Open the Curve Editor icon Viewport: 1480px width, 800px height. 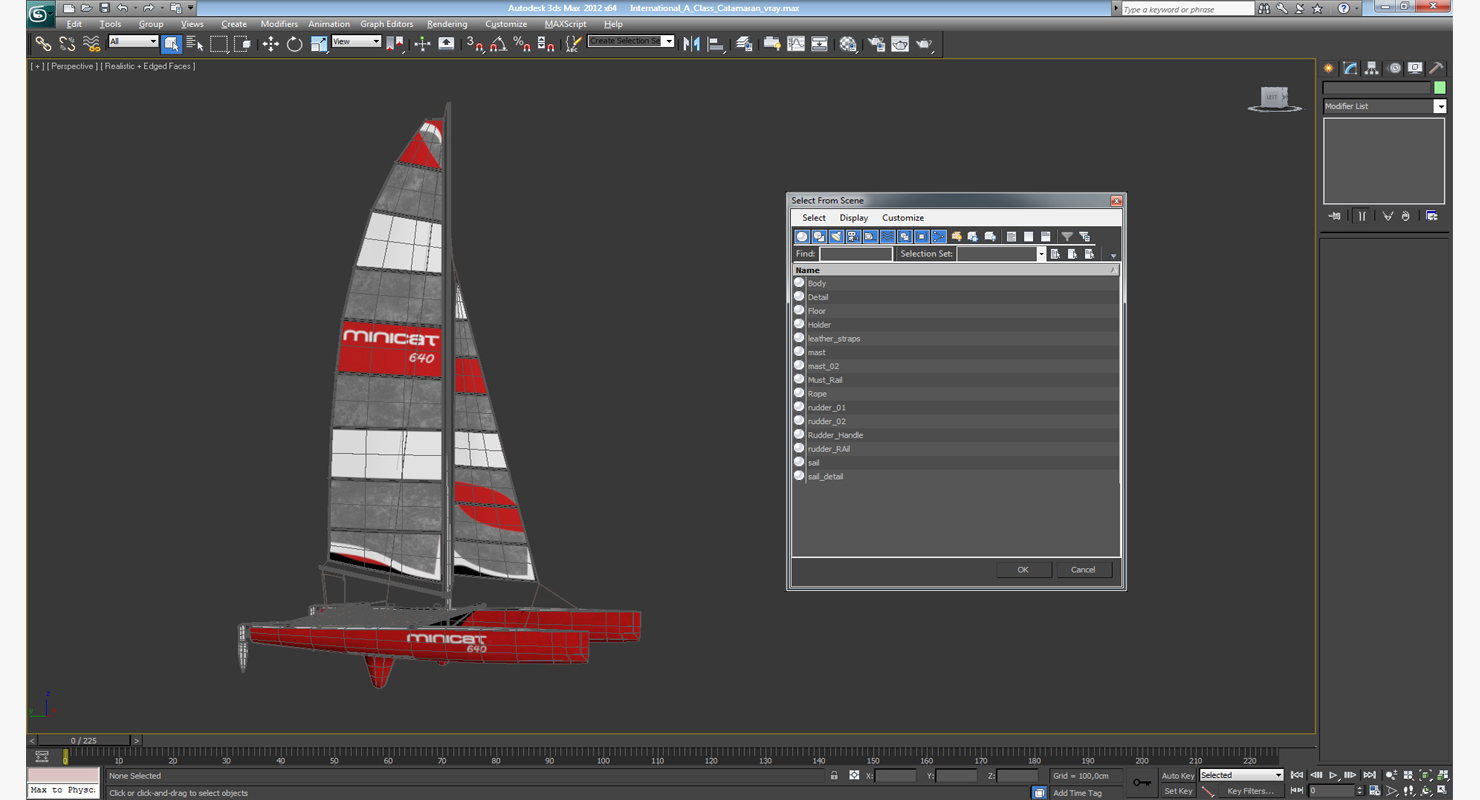click(796, 44)
